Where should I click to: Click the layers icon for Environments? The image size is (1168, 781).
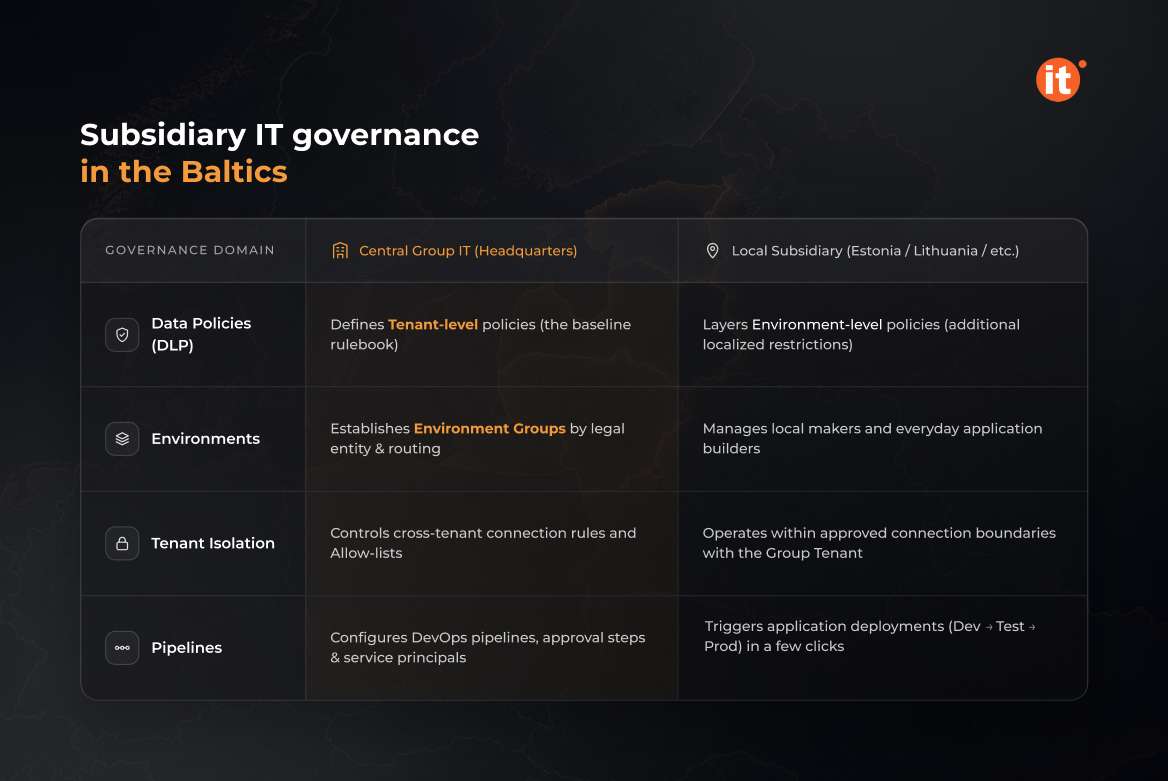click(x=122, y=439)
